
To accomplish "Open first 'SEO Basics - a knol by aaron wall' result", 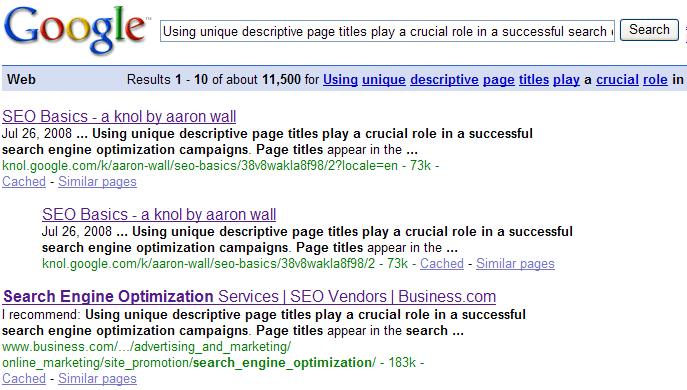I will [x=119, y=116].
